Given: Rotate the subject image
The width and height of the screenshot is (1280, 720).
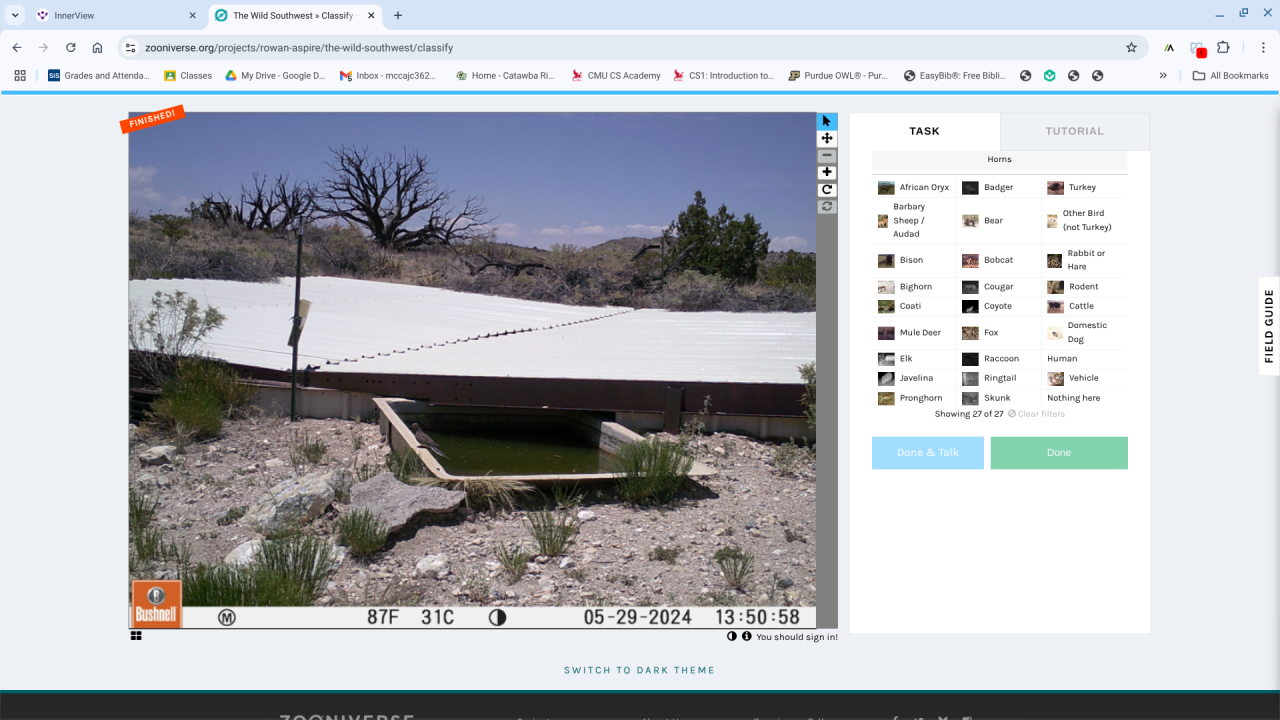Looking at the screenshot, I should point(827,189).
